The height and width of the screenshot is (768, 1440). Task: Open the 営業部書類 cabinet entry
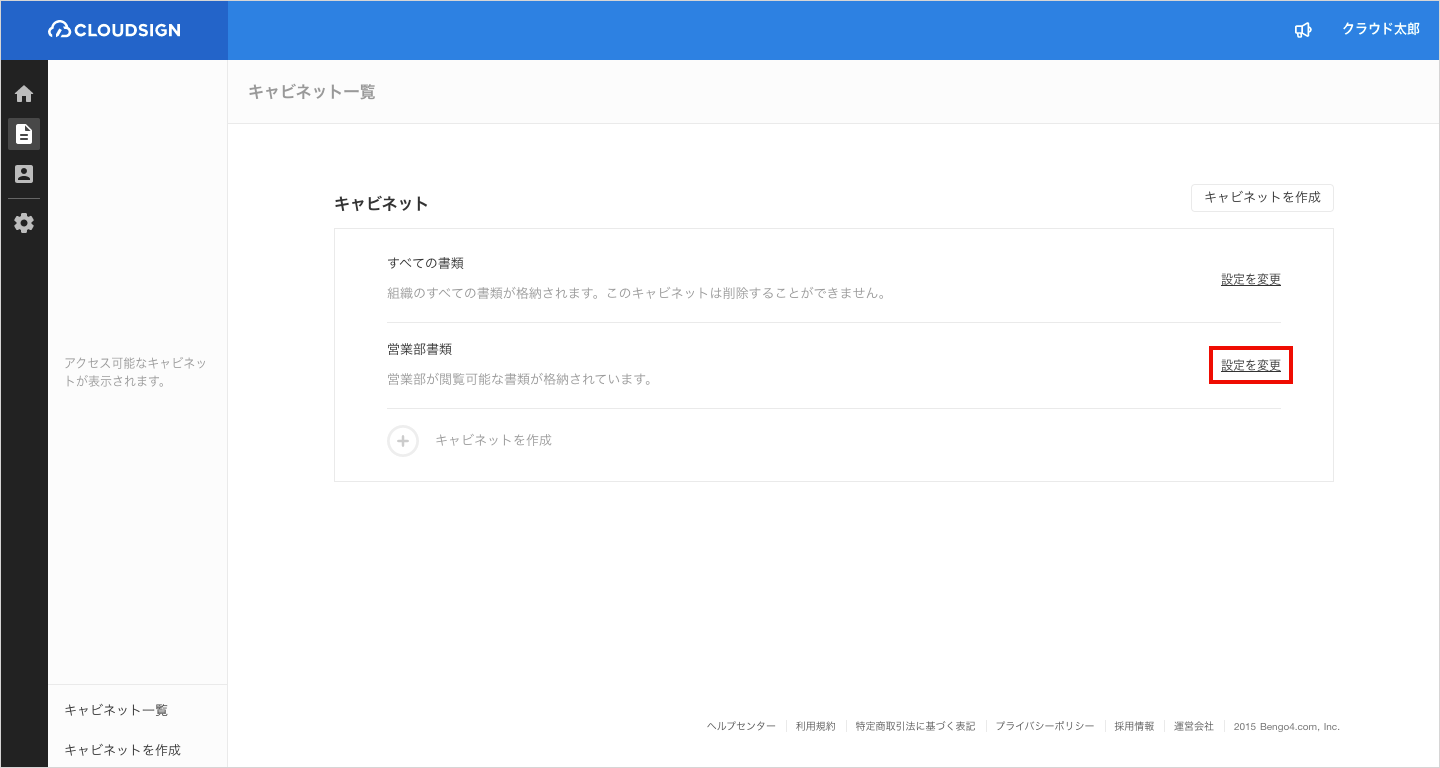tap(420, 350)
